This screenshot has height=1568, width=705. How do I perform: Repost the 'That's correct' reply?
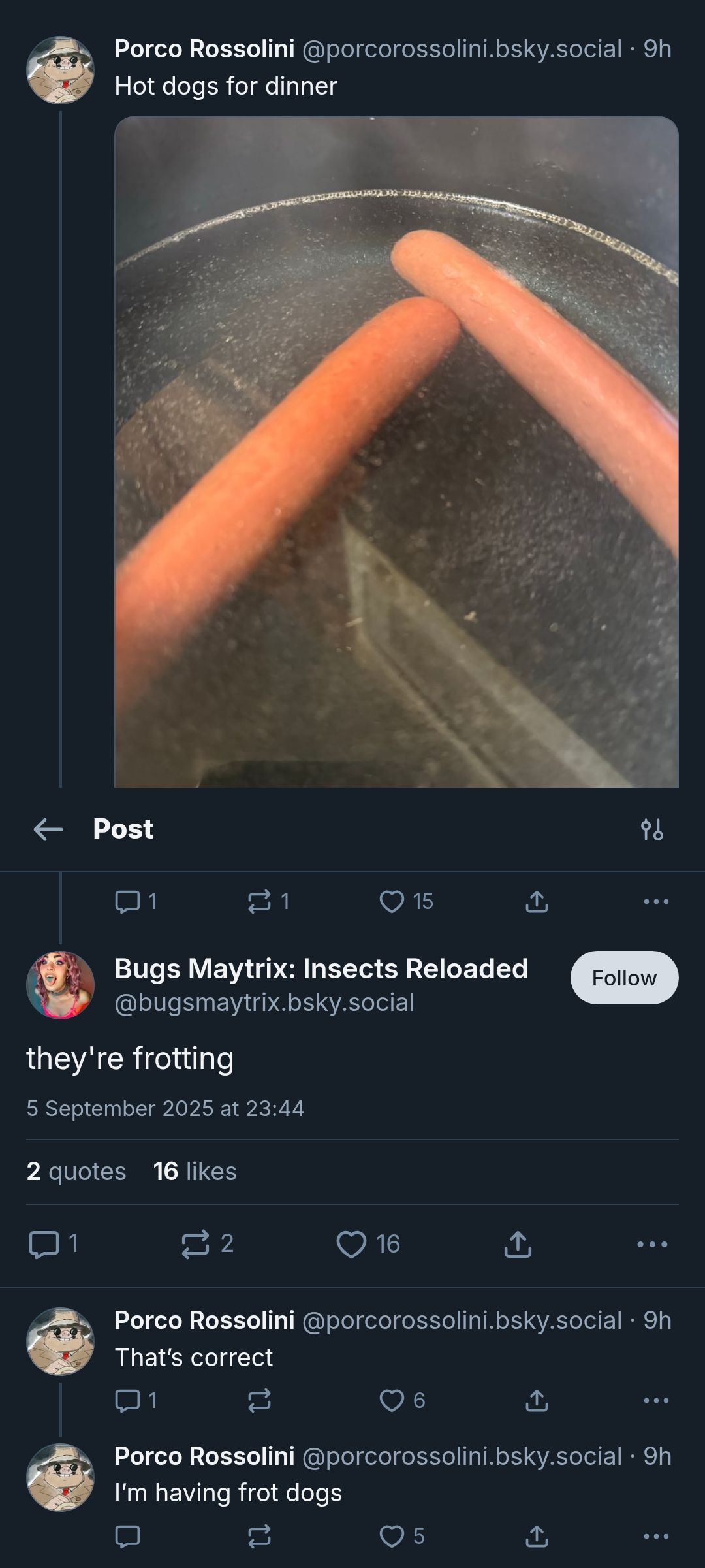(x=259, y=1401)
